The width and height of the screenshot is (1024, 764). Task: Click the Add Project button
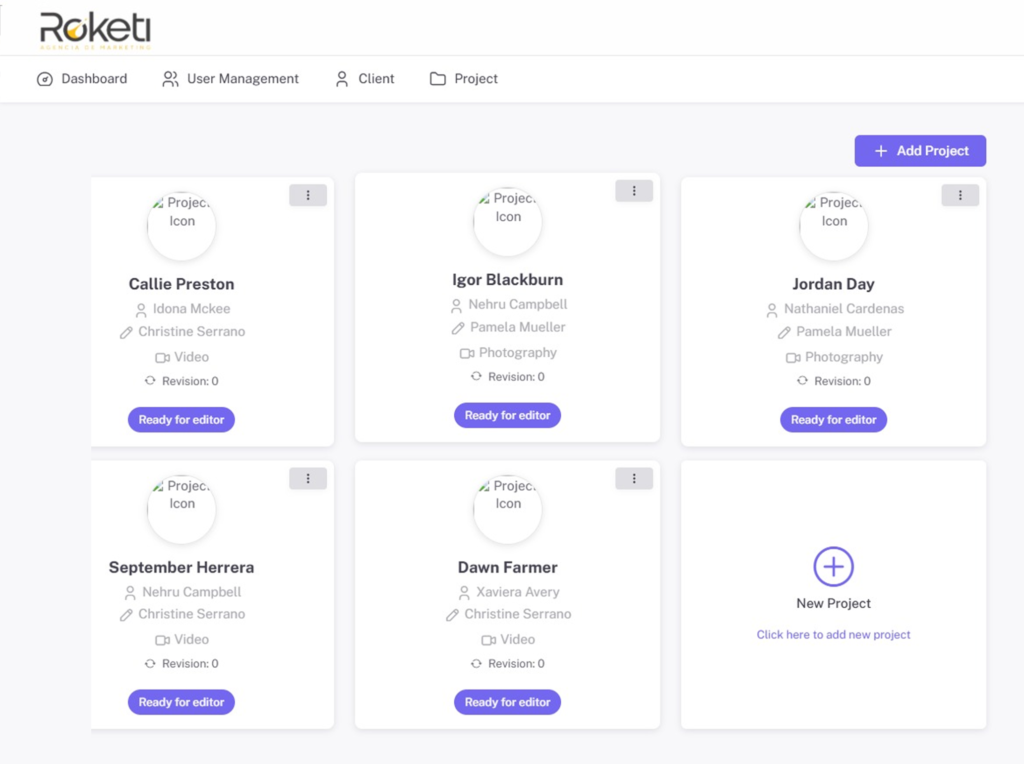coord(920,151)
